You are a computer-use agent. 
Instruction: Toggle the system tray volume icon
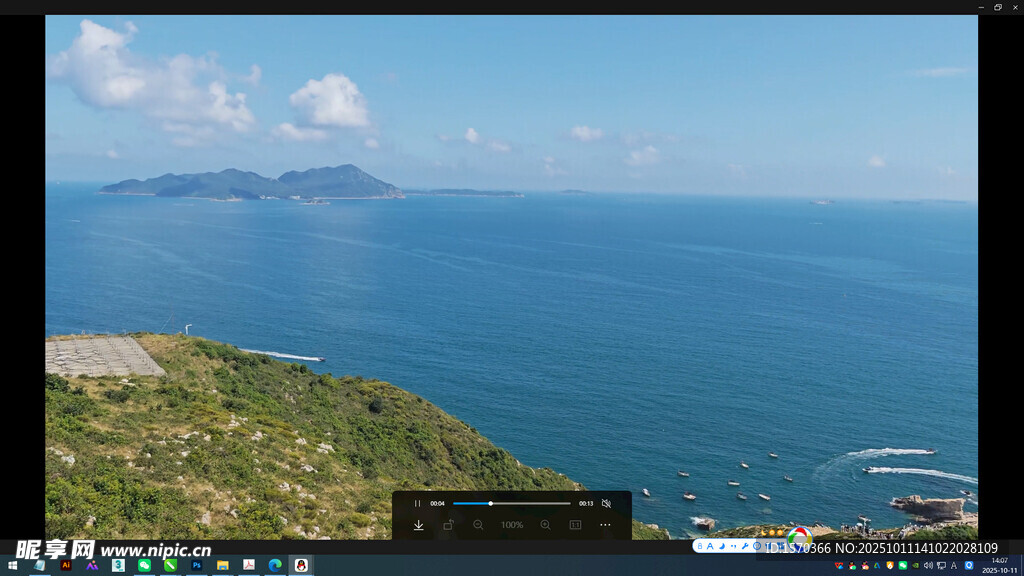928,565
